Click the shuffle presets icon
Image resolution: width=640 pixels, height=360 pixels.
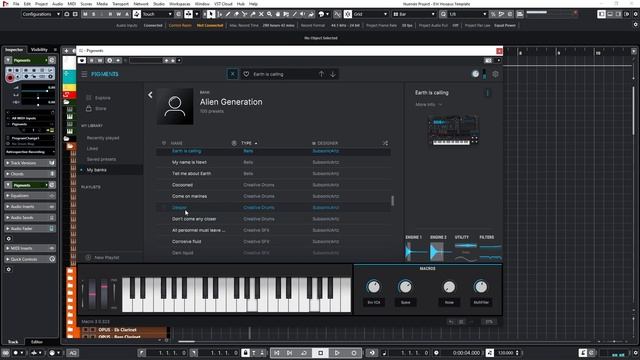[x=385, y=143]
